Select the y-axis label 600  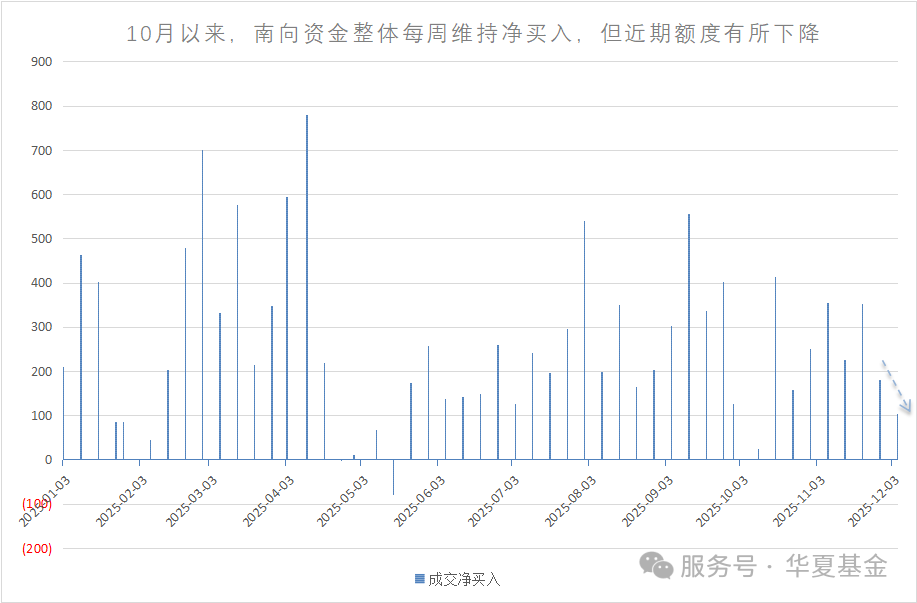point(42,195)
